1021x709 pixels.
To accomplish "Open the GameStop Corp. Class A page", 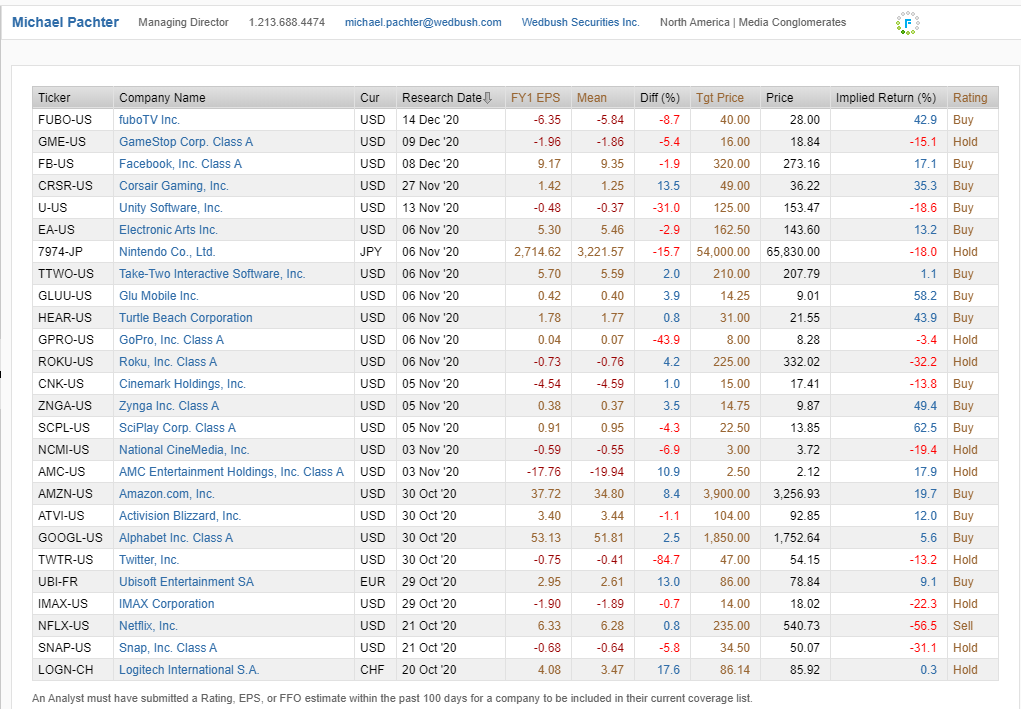I will coord(189,141).
